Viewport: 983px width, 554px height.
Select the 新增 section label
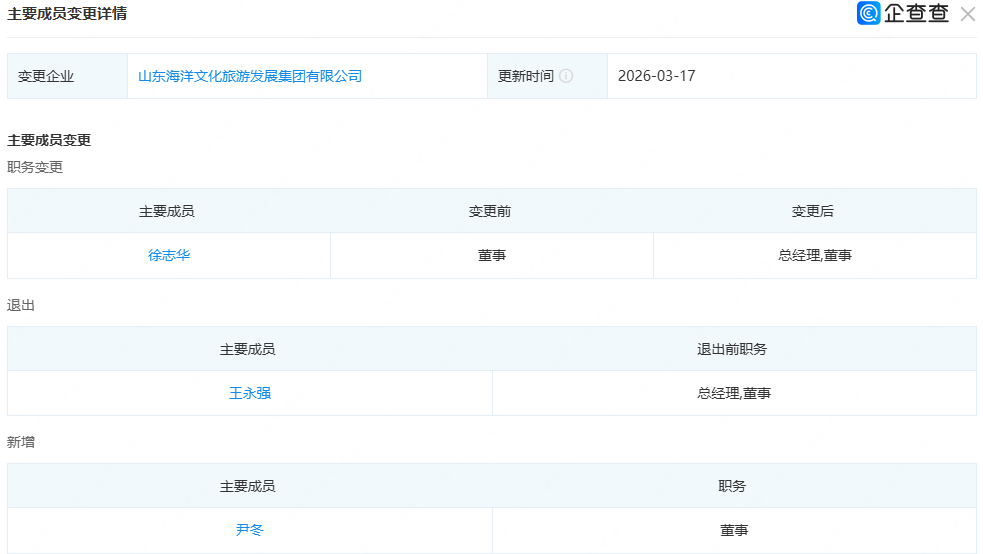pos(21,441)
